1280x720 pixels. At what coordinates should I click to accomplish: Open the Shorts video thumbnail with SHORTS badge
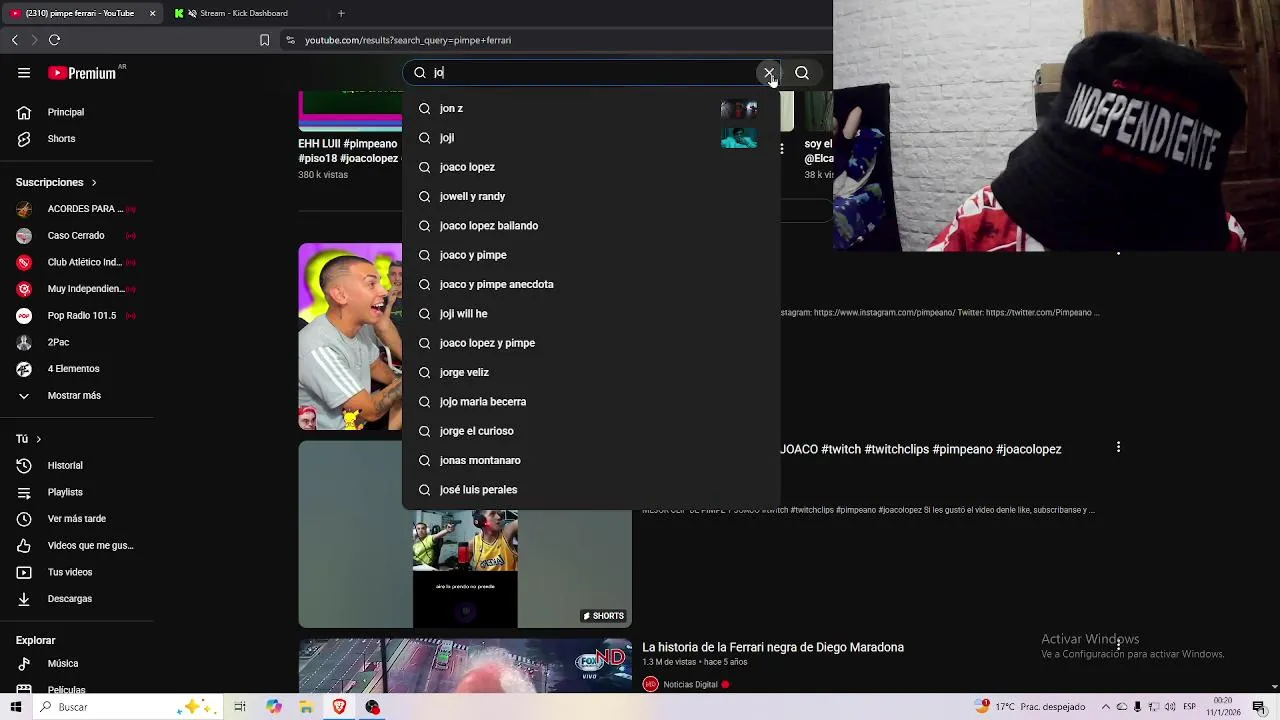tap(465, 534)
